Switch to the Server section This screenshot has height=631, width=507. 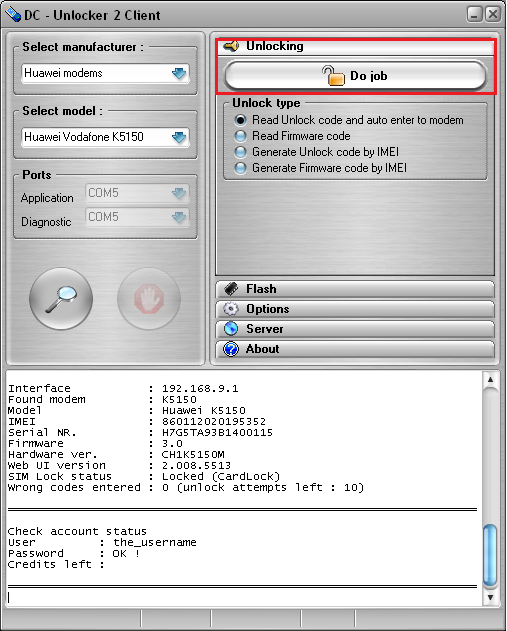355,329
